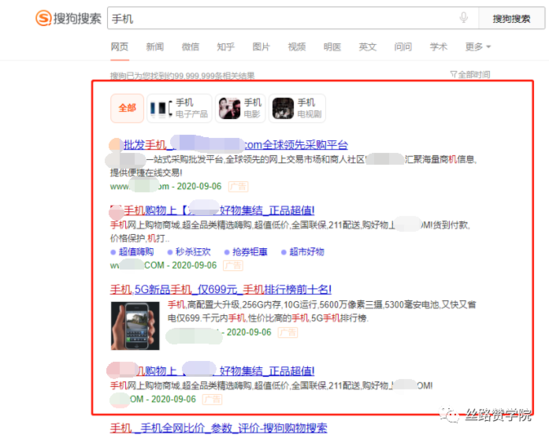Image resolution: width=549 pixels, height=439 pixels.
Task: Click the snippet line 电仅699 千元内手机
Action: point(268,318)
